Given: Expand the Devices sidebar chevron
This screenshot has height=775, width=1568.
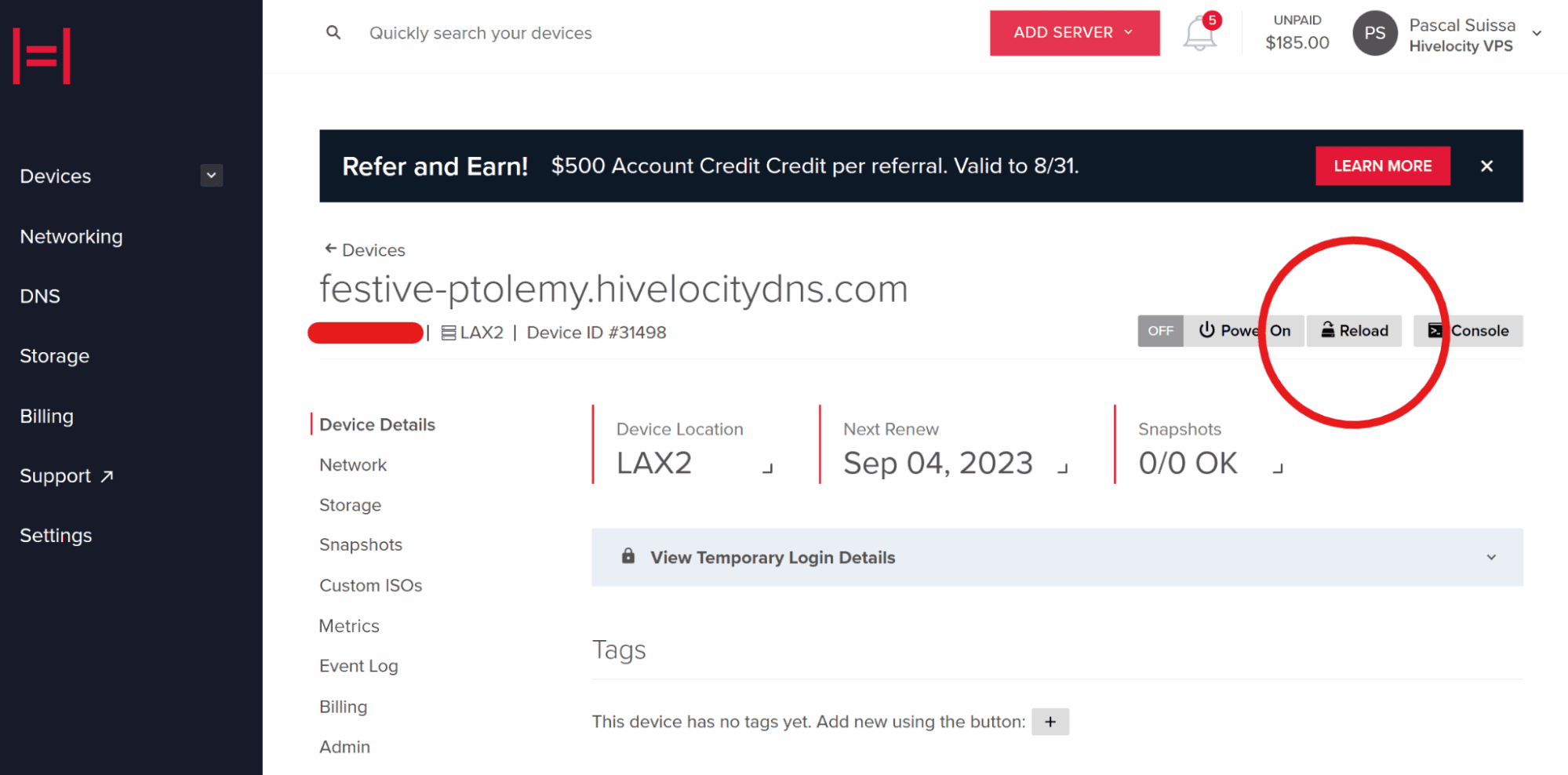Looking at the screenshot, I should coord(211,176).
